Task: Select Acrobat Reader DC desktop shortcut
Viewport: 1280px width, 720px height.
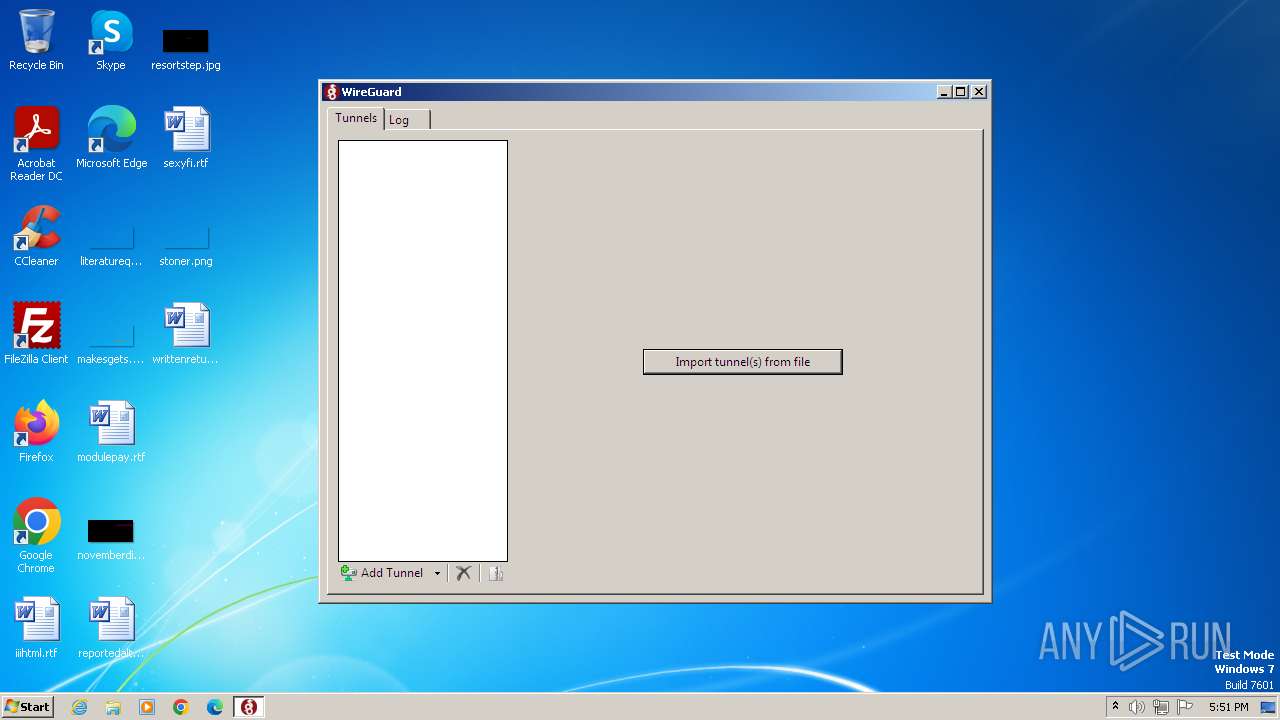Action: [36, 144]
